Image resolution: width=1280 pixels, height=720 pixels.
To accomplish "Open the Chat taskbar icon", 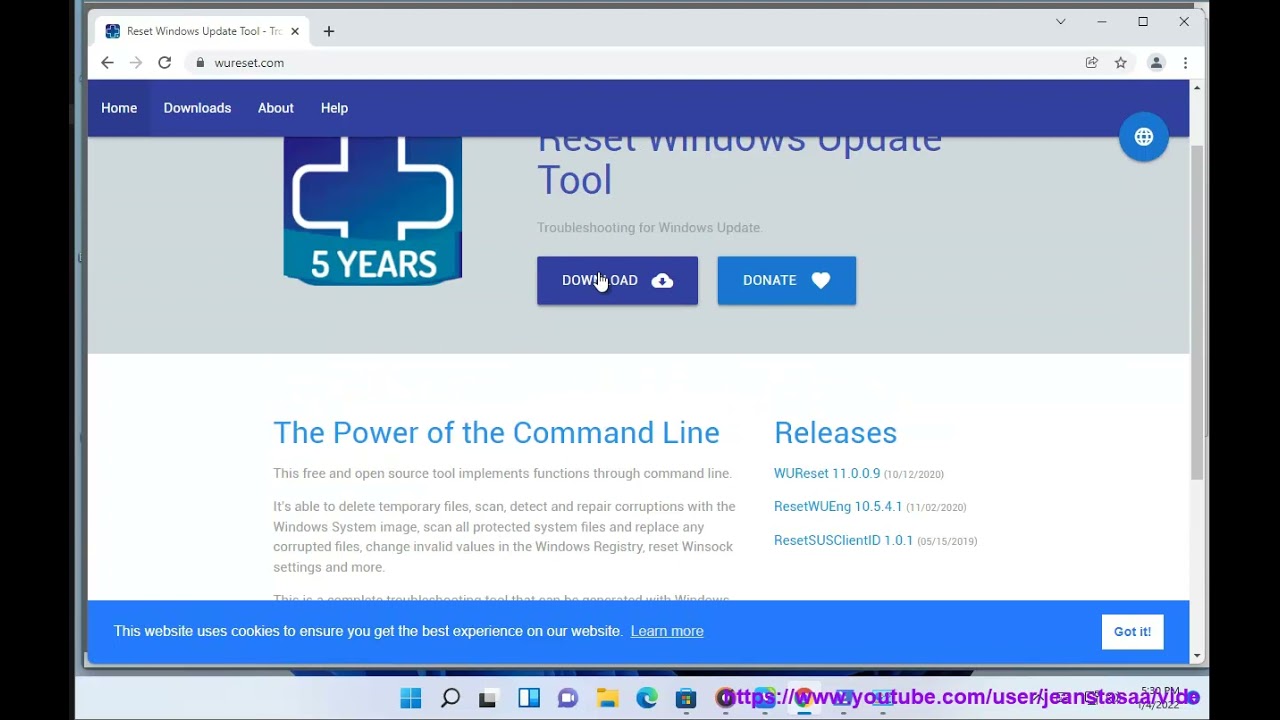I will coord(568,698).
